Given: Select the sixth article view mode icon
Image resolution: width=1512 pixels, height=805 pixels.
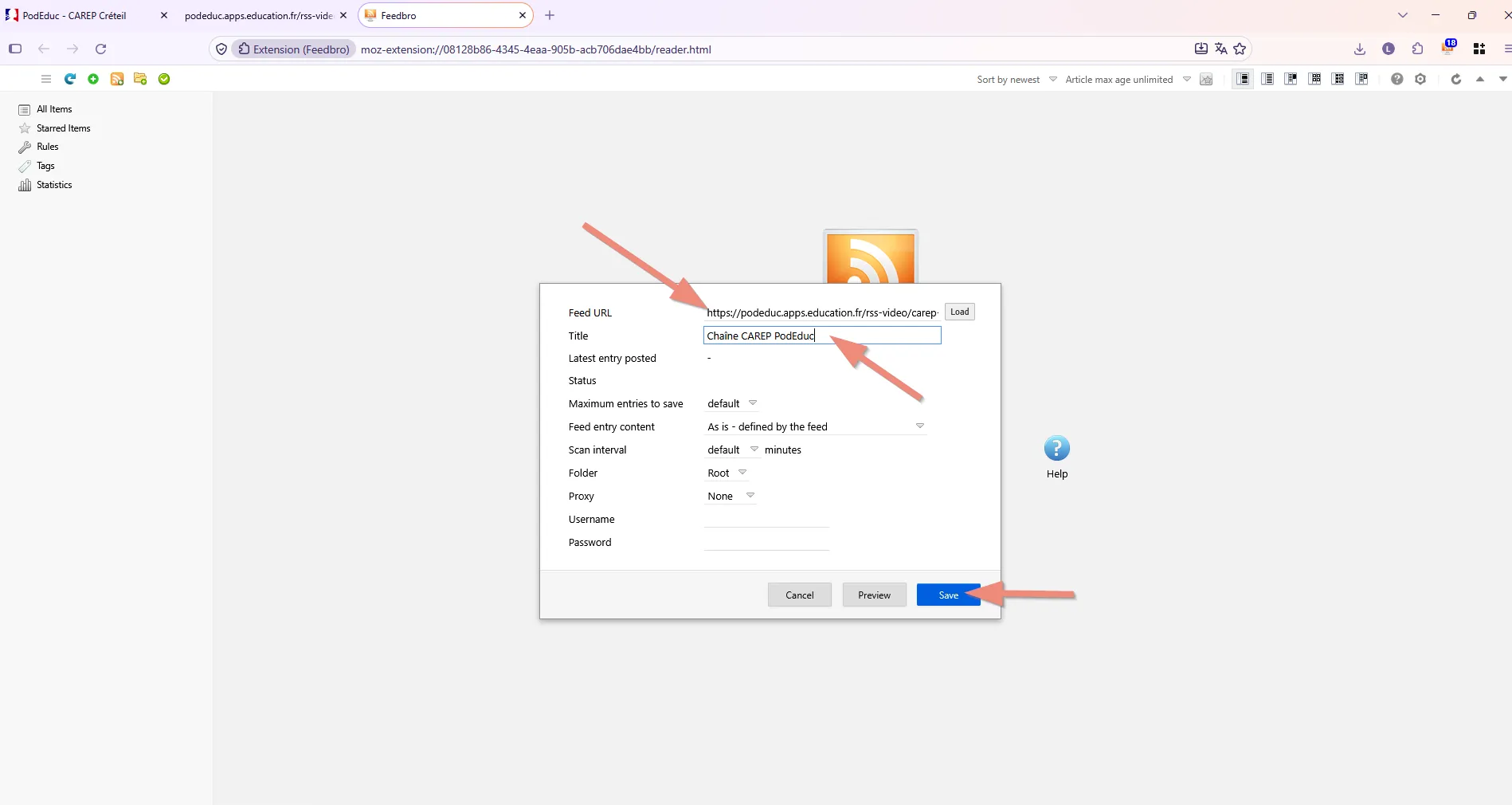Looking at the screenshot, I should (1362, 79).
